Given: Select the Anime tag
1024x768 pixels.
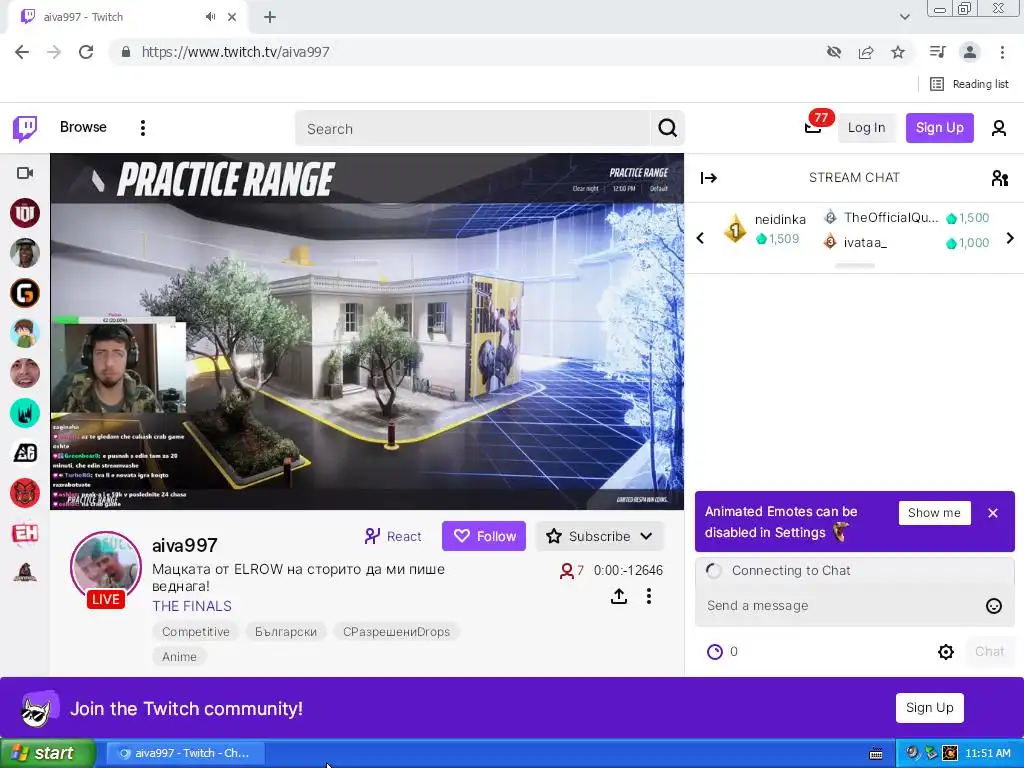Looking at the screenshot, I should coord(179,656).
